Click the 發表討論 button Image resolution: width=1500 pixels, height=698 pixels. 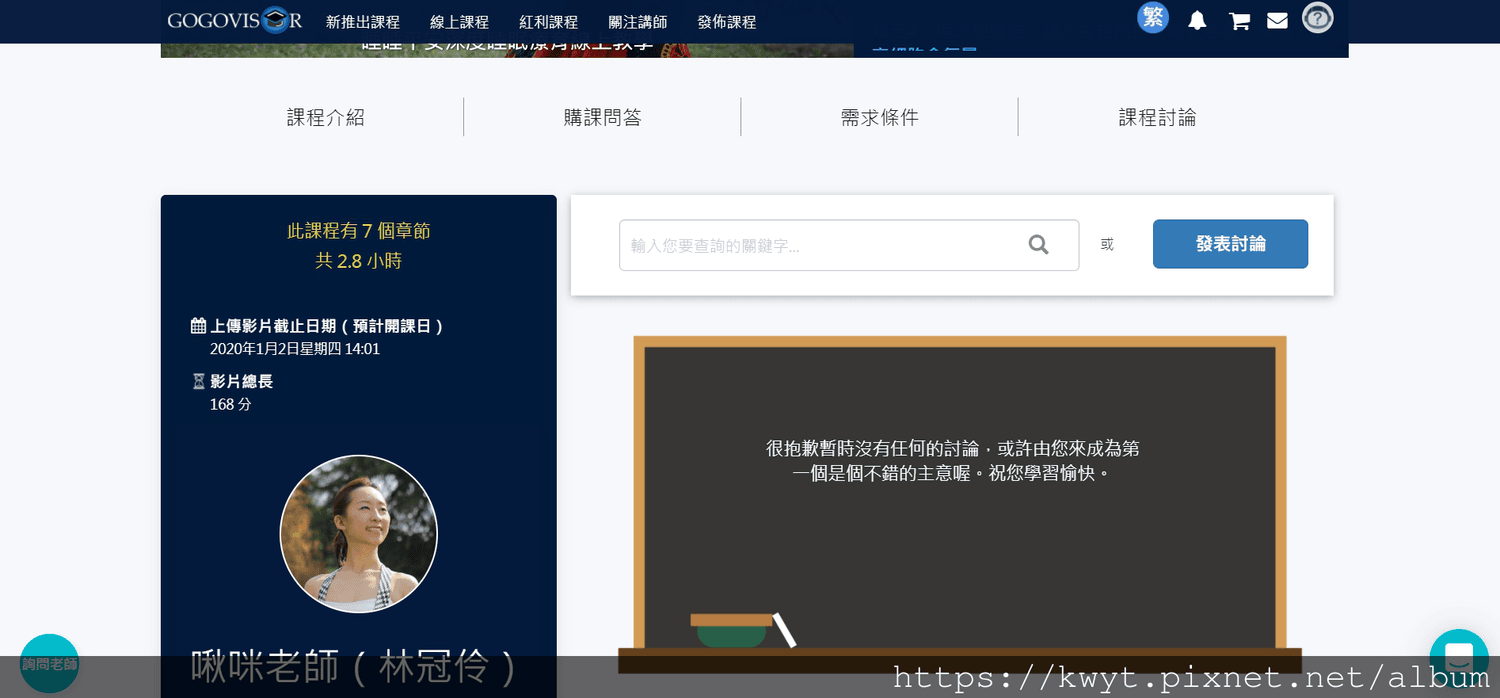(x=1230, y=244)
